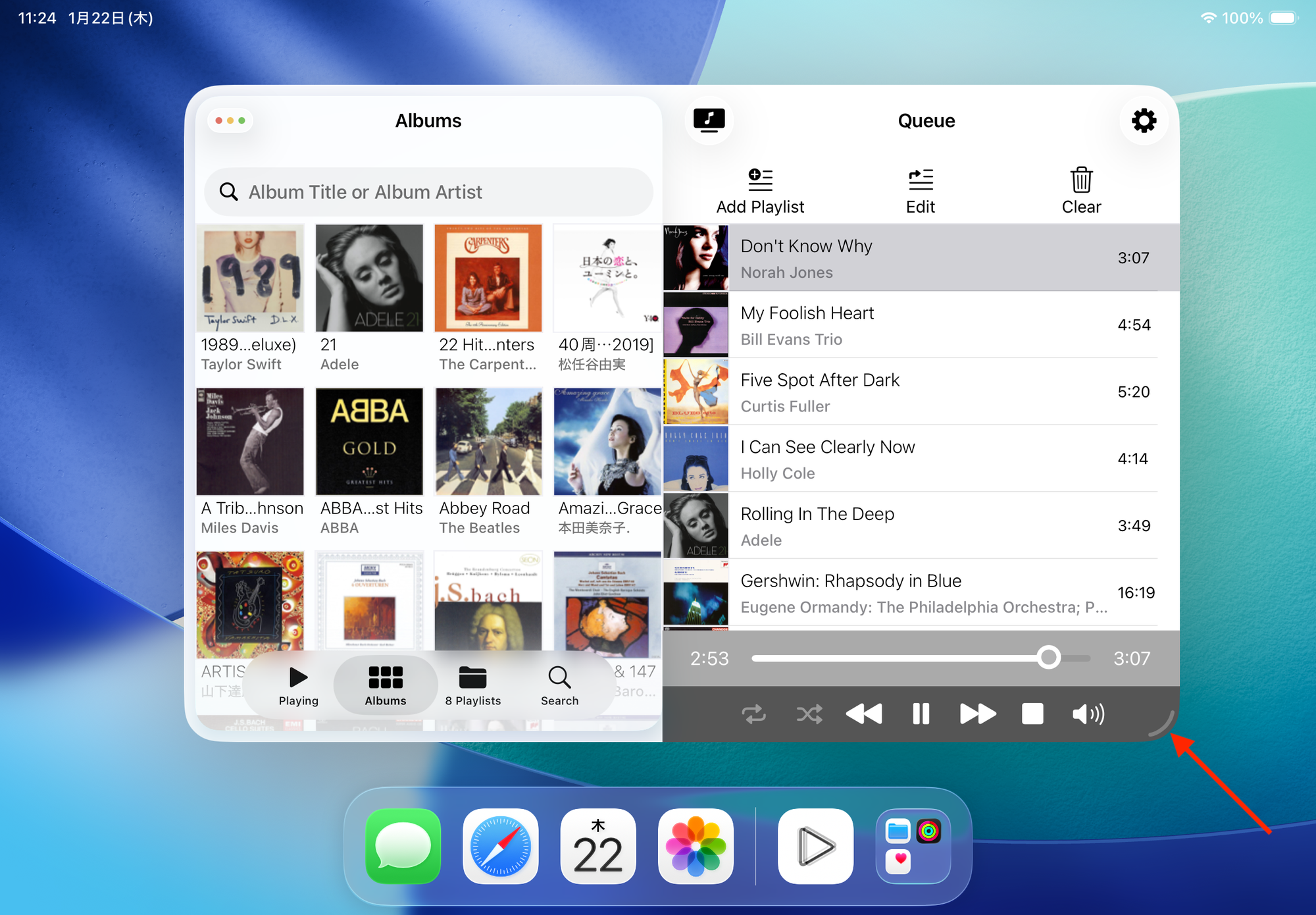
Task: Open Calendar showing 22 in dock
Action: [x=598, y=847]
